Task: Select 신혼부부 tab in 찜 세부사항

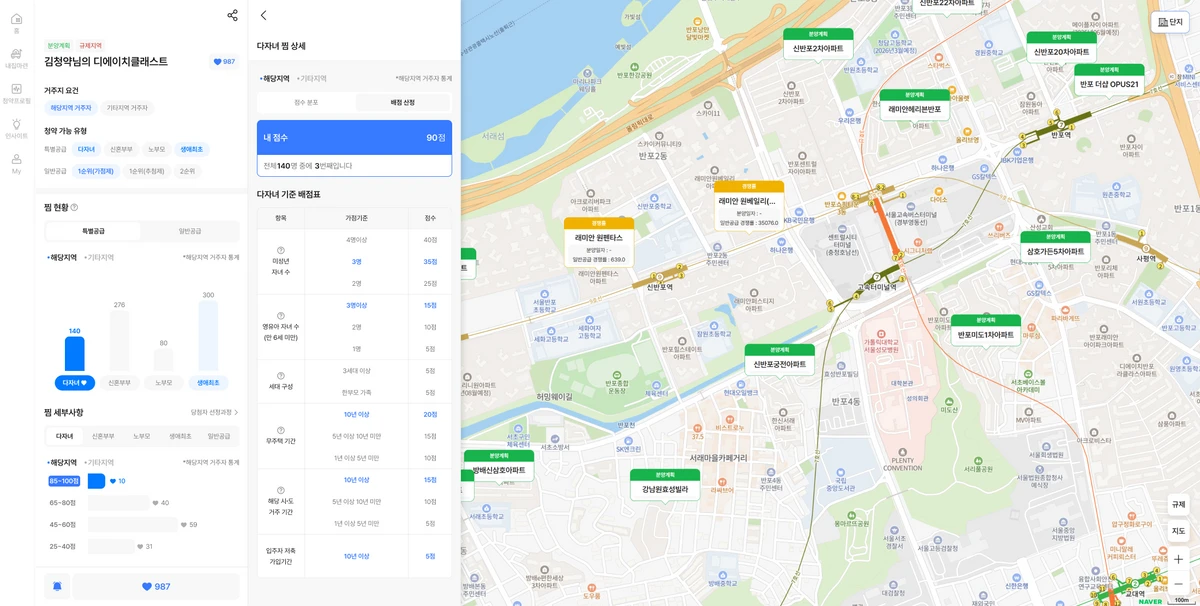Action: [x=103, y=436]
